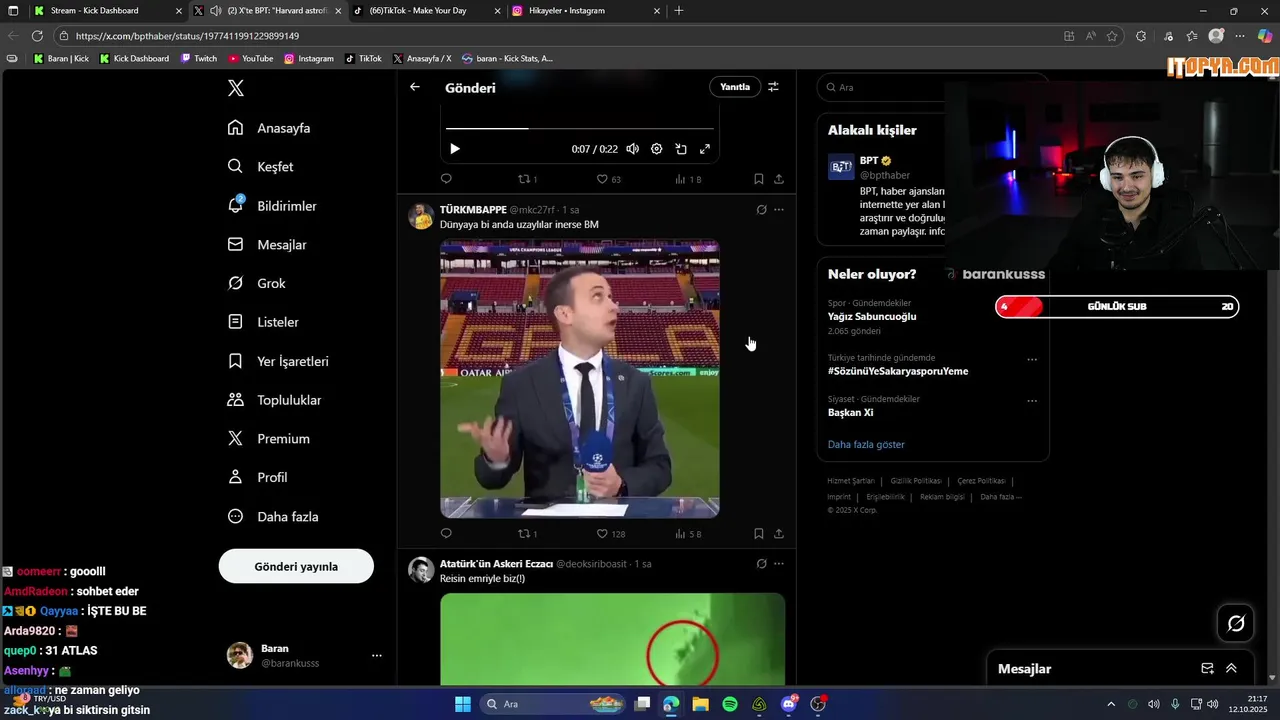
Task: Reply to the top video post
Action: [x=446, y=179]
